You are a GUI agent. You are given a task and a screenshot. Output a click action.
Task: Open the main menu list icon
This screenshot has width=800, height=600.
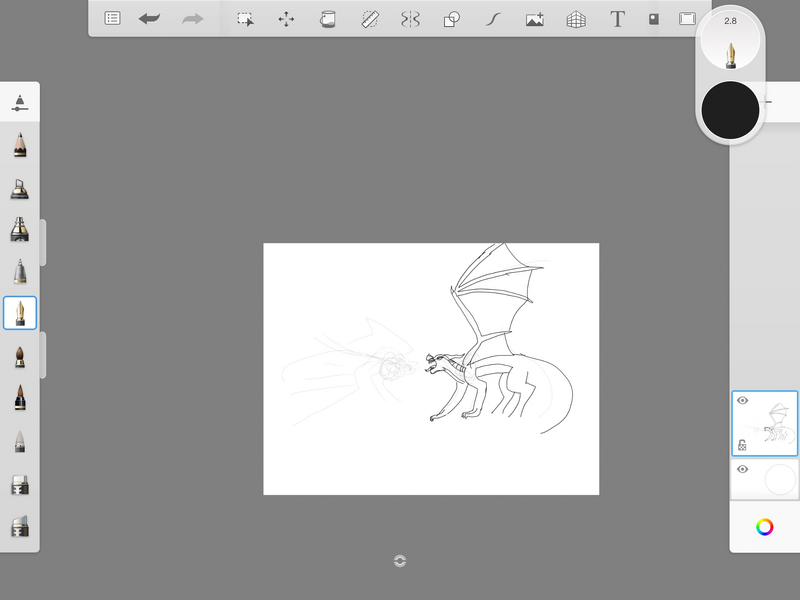[x=113, y=19]
